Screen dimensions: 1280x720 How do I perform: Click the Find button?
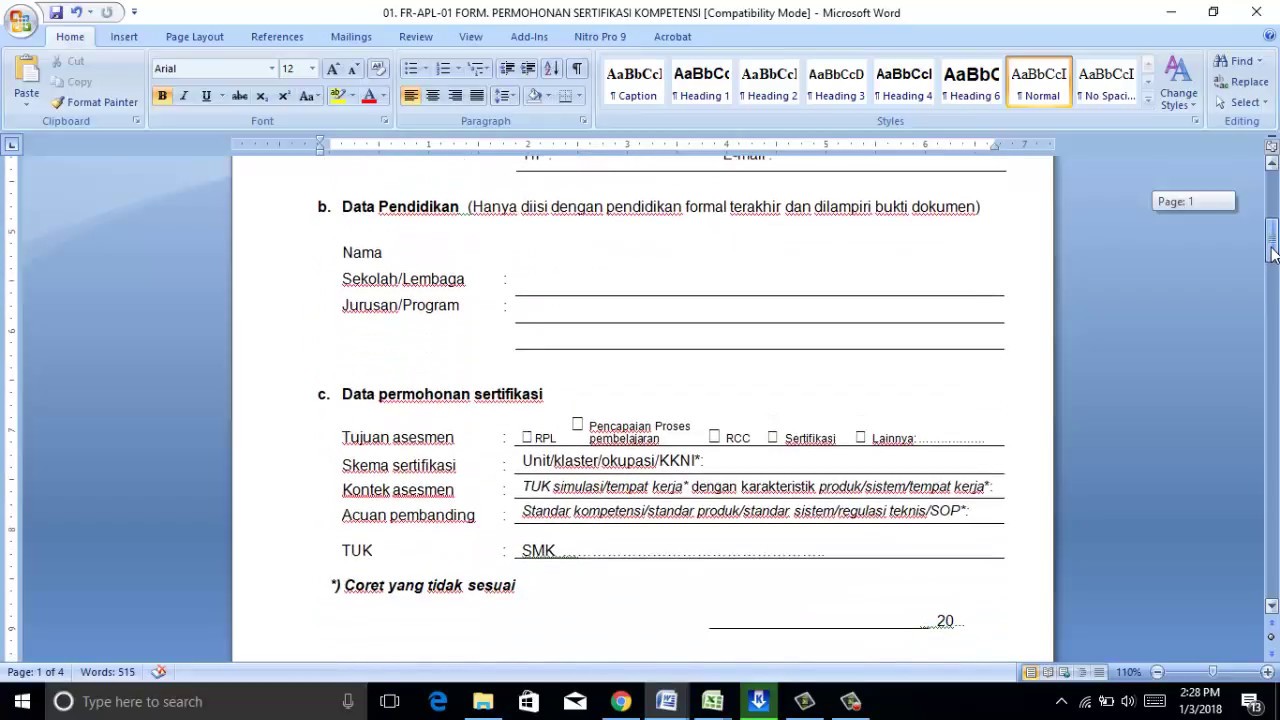click(1238, 61)
